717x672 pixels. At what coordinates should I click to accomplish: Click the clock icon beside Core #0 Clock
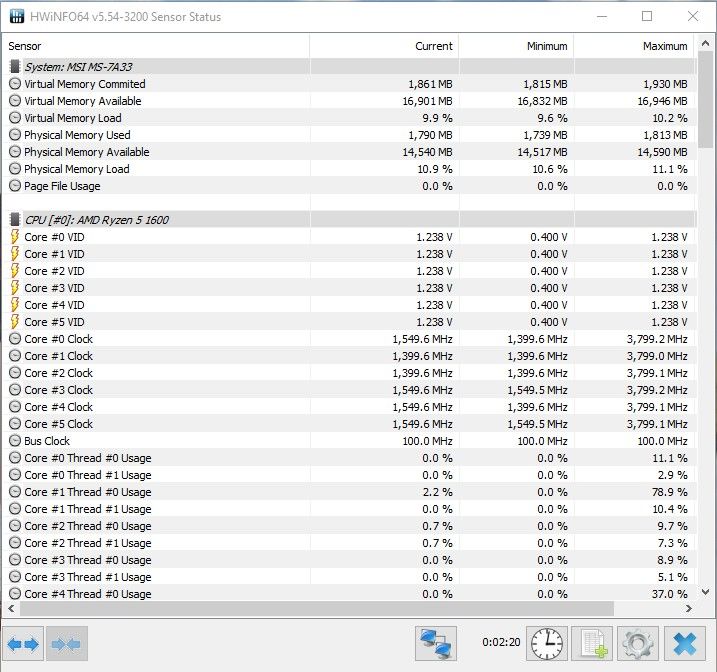point(15,339)
